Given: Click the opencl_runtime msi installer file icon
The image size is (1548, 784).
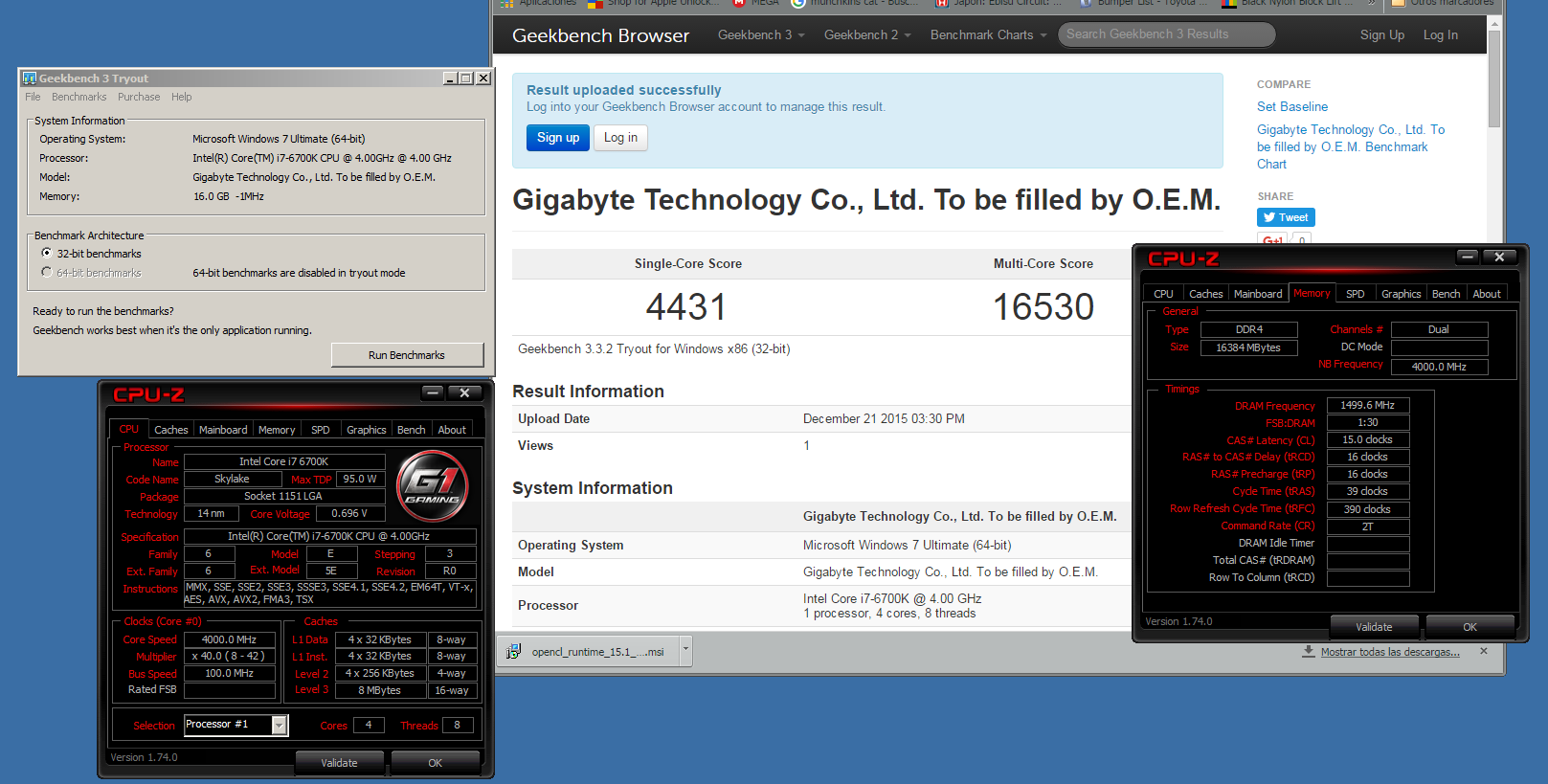Looking at the screenshot, I should [x=514, y=652].
